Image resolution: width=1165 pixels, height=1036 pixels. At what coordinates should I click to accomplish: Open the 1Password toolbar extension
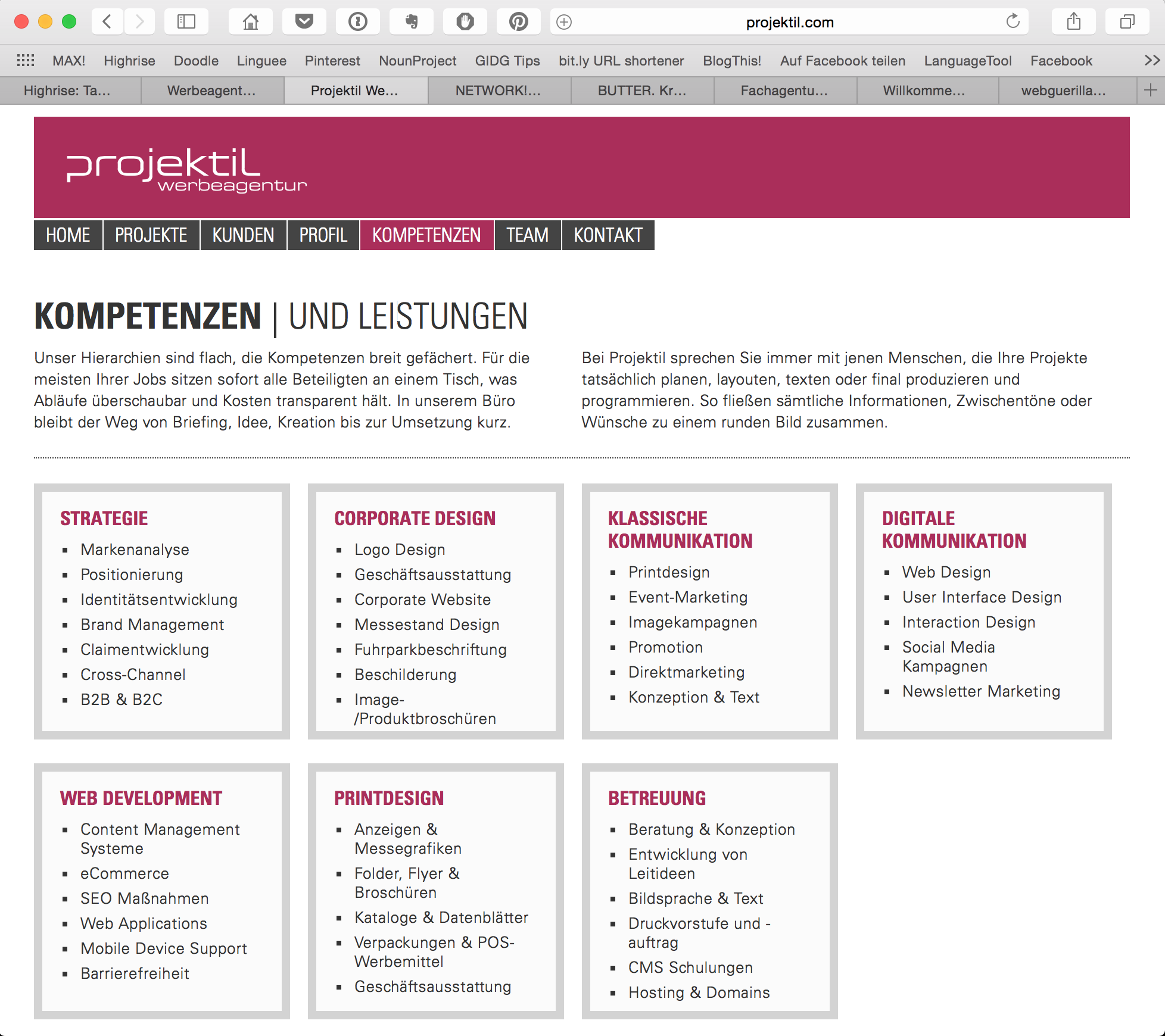pyautogui.click(x=358, y=22)
